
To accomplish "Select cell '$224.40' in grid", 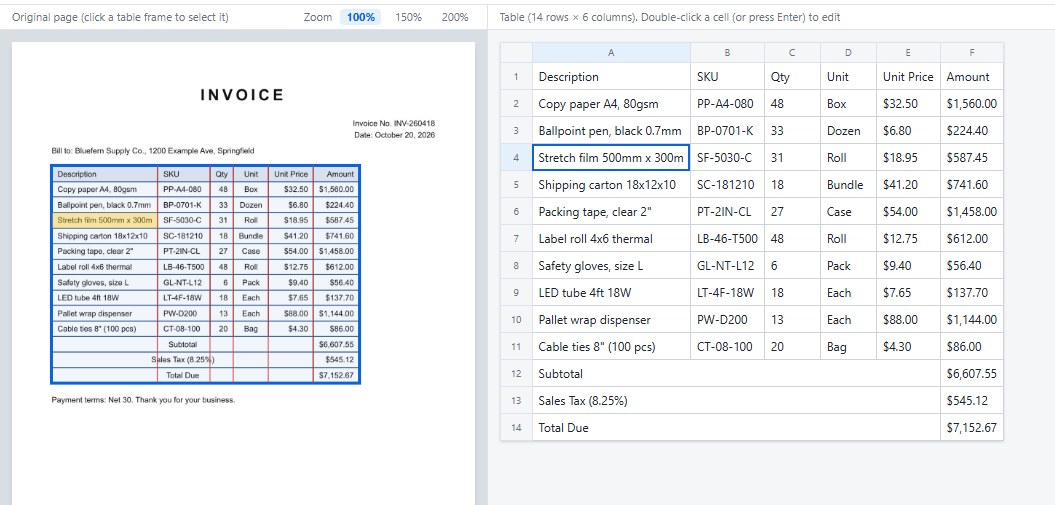I will pyautogui.click(x=972, y=130).
